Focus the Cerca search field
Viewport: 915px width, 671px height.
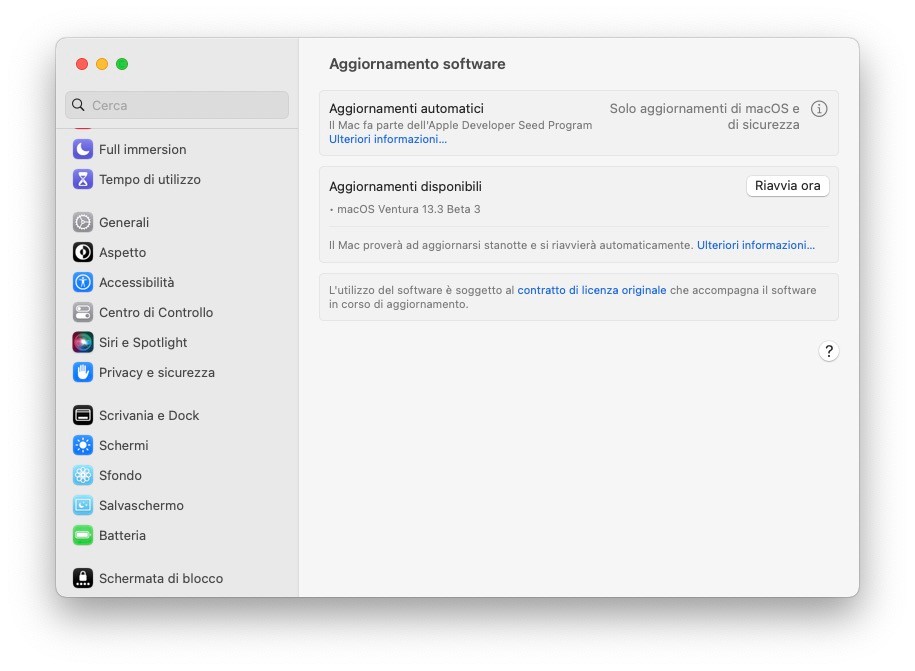[177, 105]
